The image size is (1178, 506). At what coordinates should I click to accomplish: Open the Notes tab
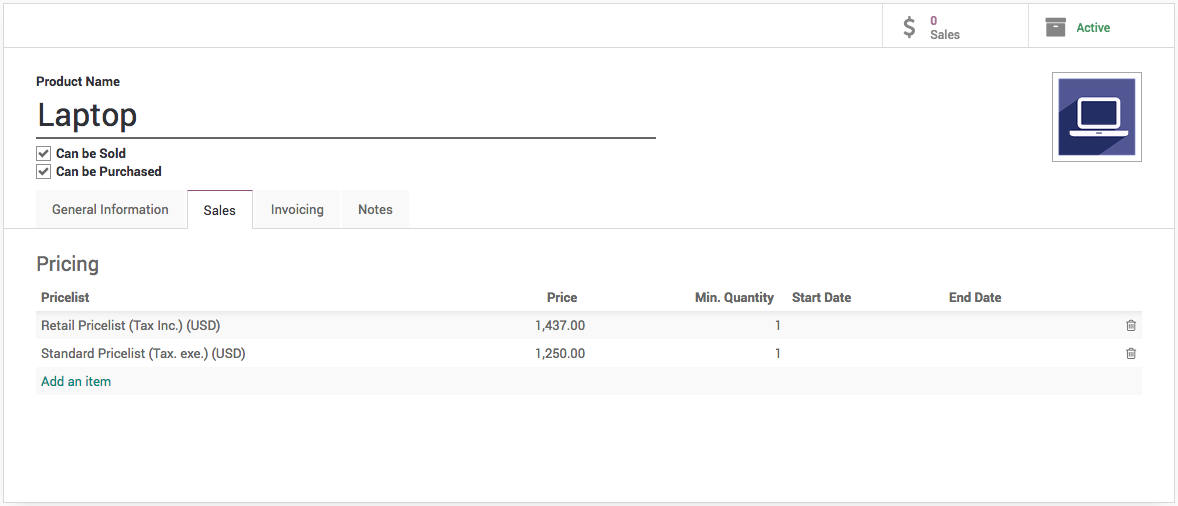click(375, 210)
